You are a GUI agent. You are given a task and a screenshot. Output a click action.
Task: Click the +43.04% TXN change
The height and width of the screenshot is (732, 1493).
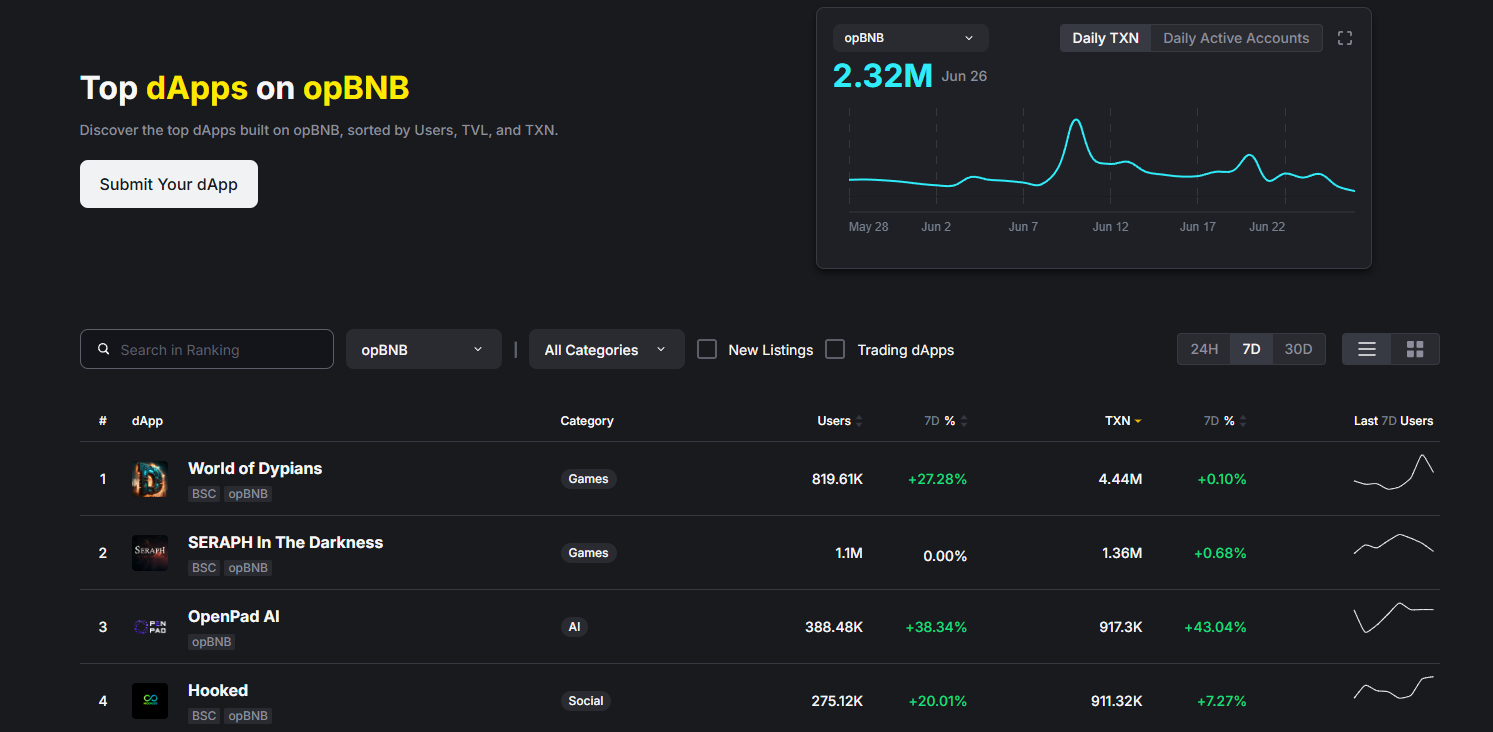(x=1215, y=627)
